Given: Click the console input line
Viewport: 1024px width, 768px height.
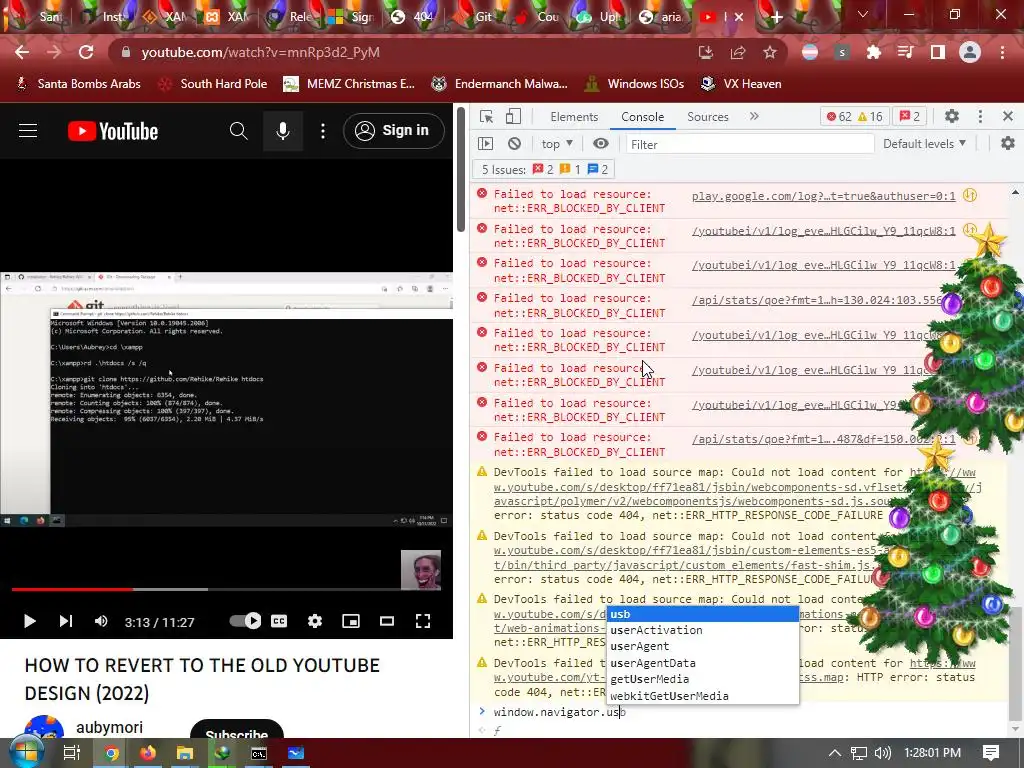Looking at the screenshot, I should [x=744, y=712].
